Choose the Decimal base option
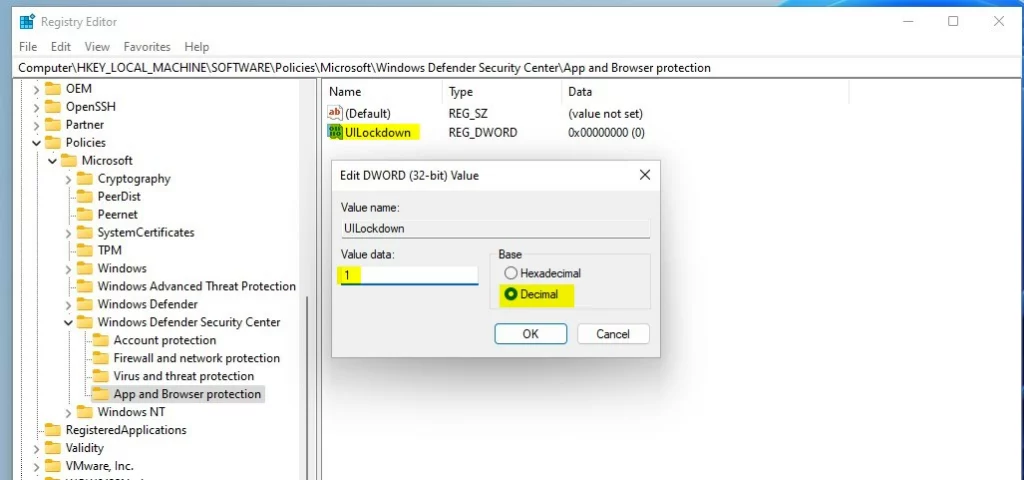1024x480 pixels. pyautogui.click(x=511, y=295)
